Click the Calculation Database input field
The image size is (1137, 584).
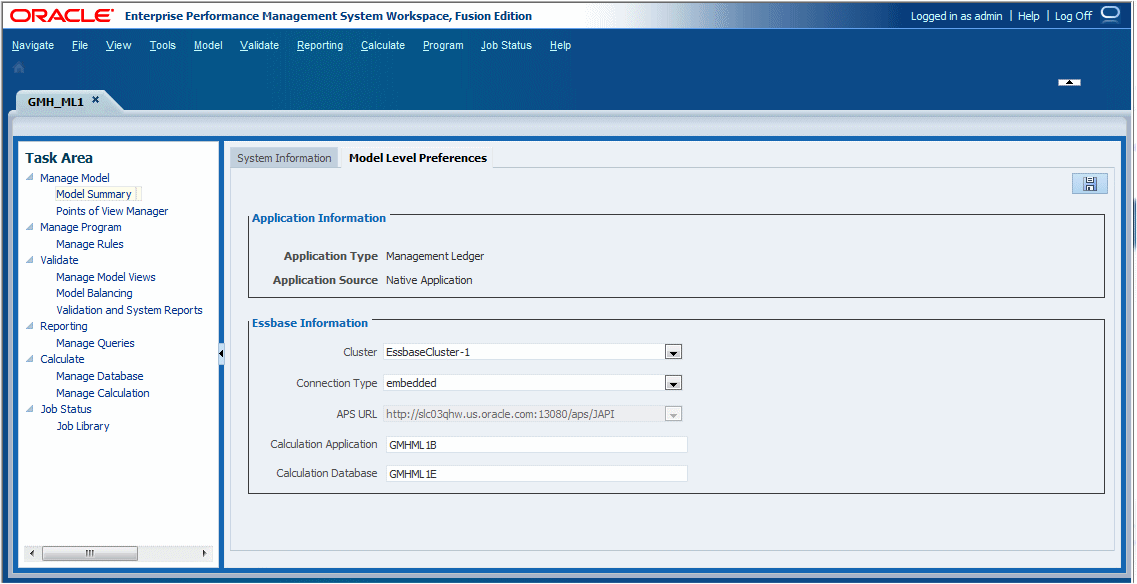(x=535, y=474)
